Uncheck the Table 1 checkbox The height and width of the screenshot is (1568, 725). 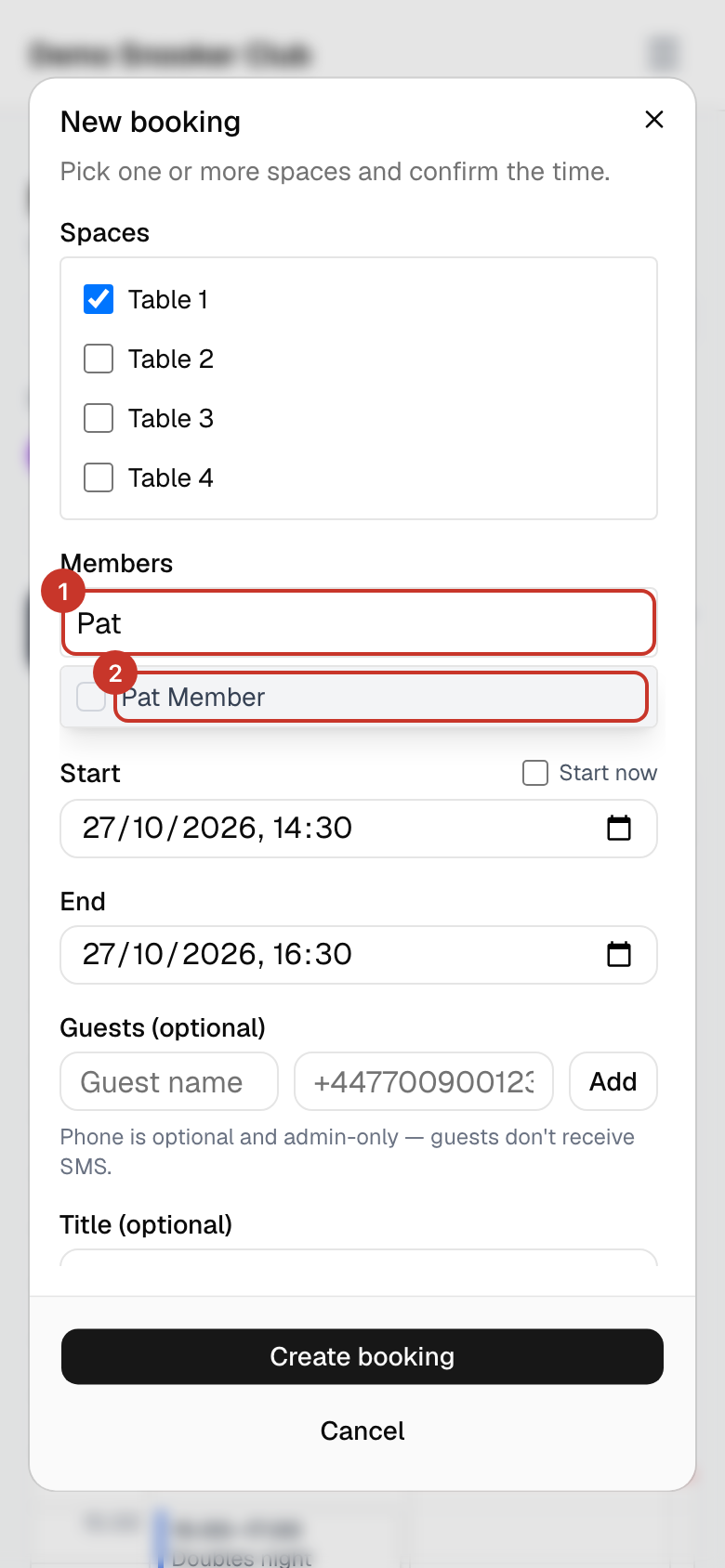[99, 299]
